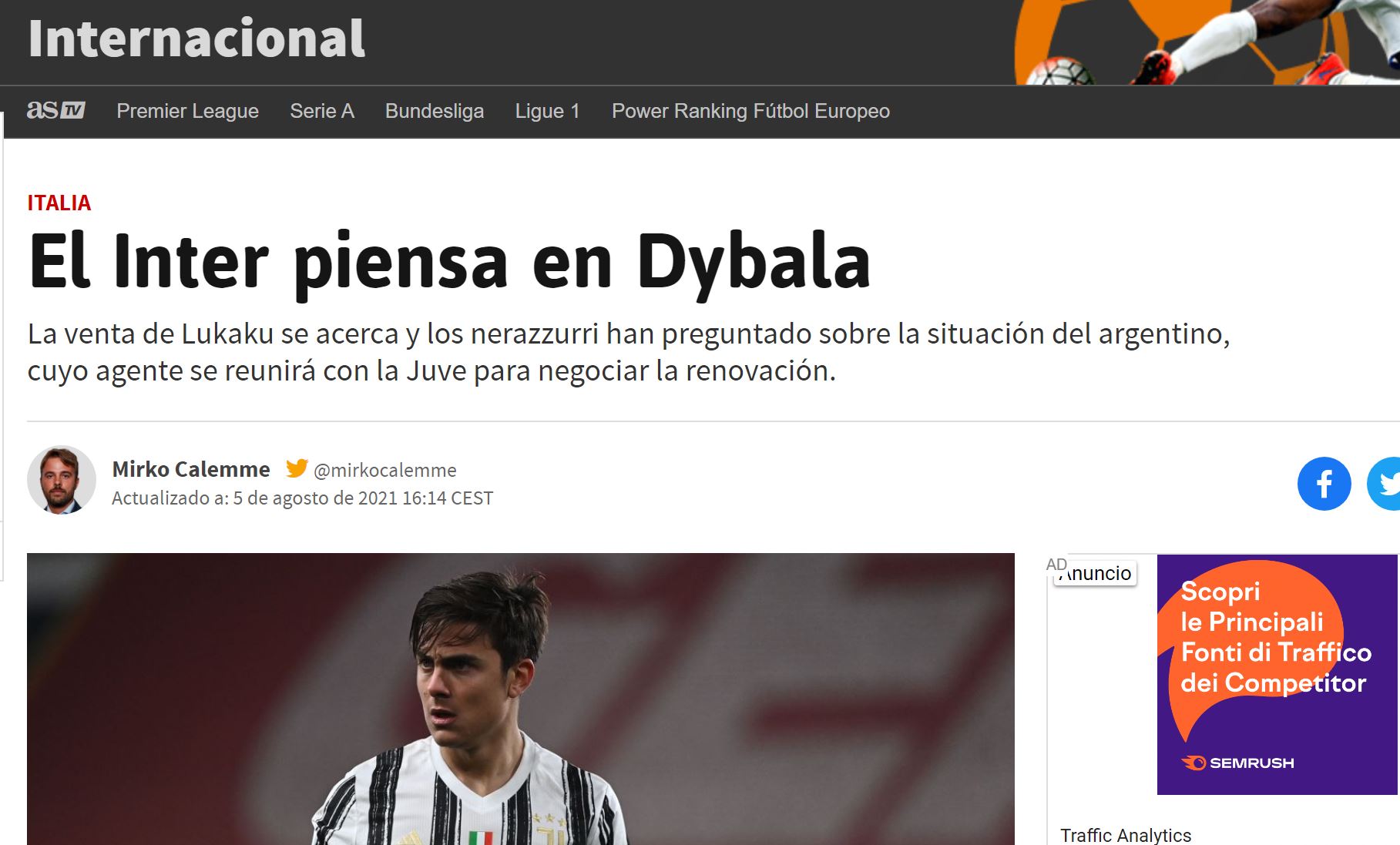Select Bundesliga in navigation bar
This screenshot has width=1400, height=845.
435,111
